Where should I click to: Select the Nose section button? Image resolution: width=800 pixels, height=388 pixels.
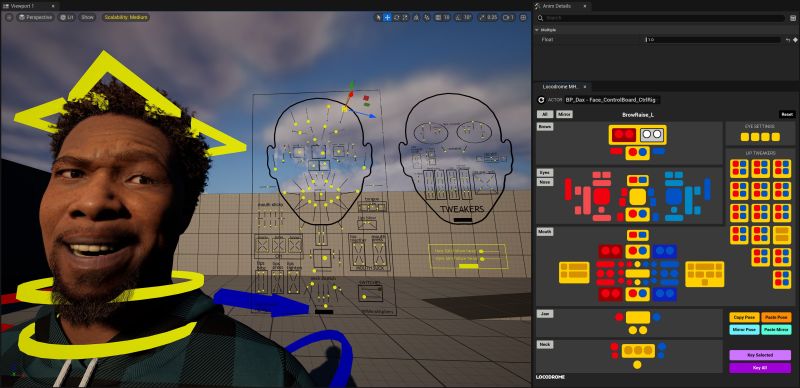click(545, 182)
